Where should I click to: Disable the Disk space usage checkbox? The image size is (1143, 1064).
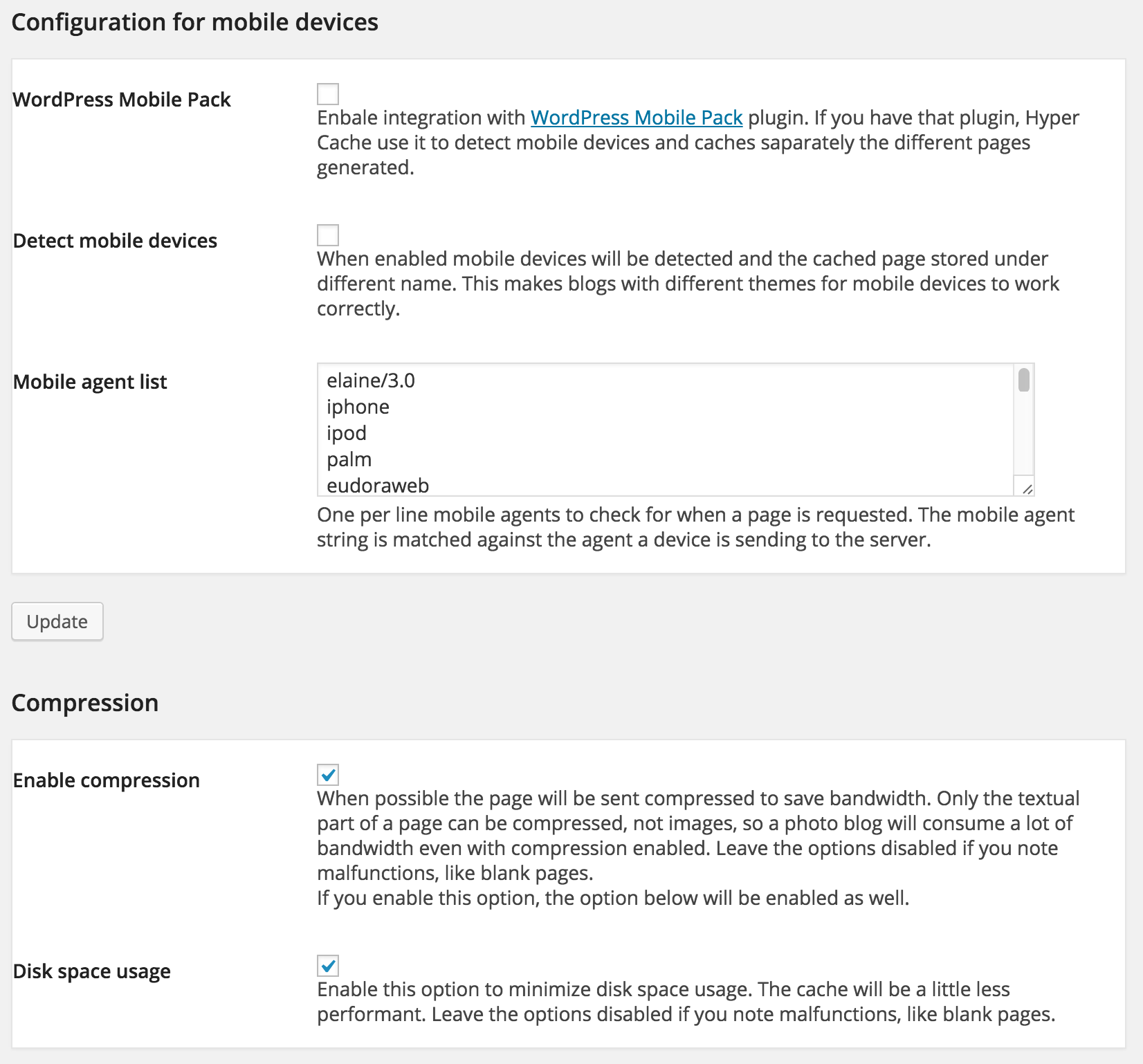(x=328, y=966)
